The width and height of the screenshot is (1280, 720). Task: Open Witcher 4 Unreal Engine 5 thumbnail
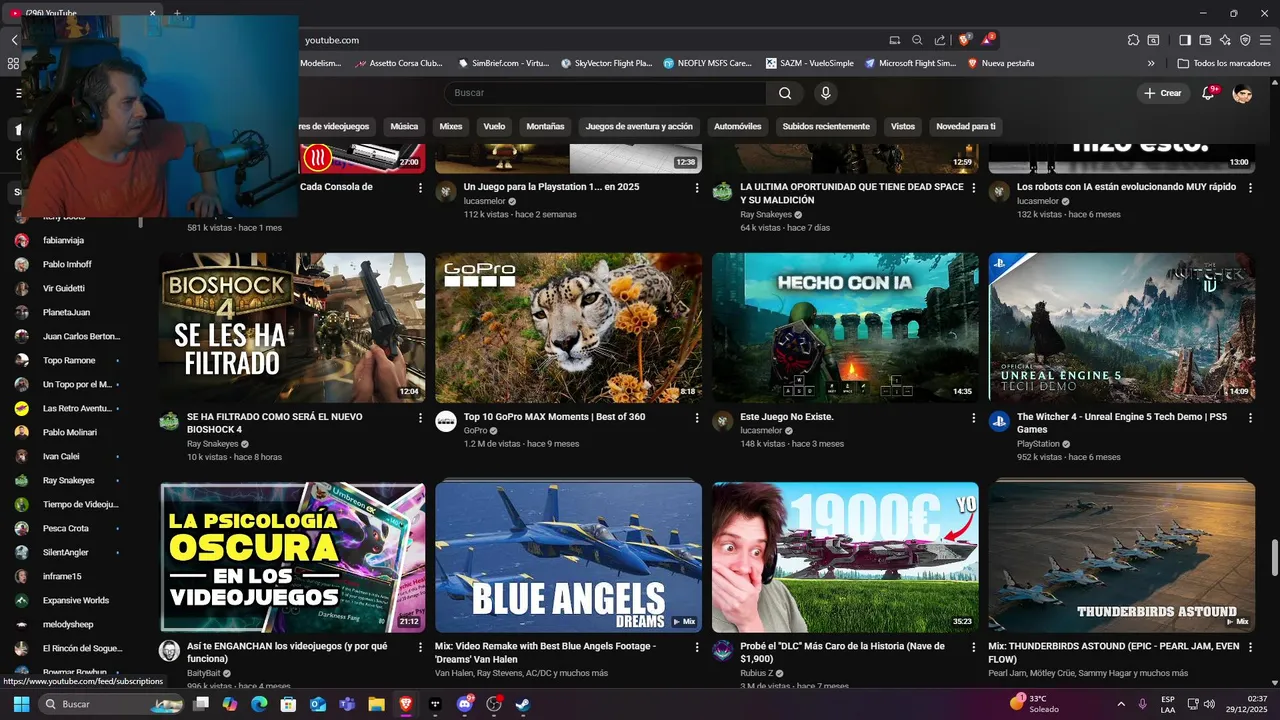tap(1122, 328)
